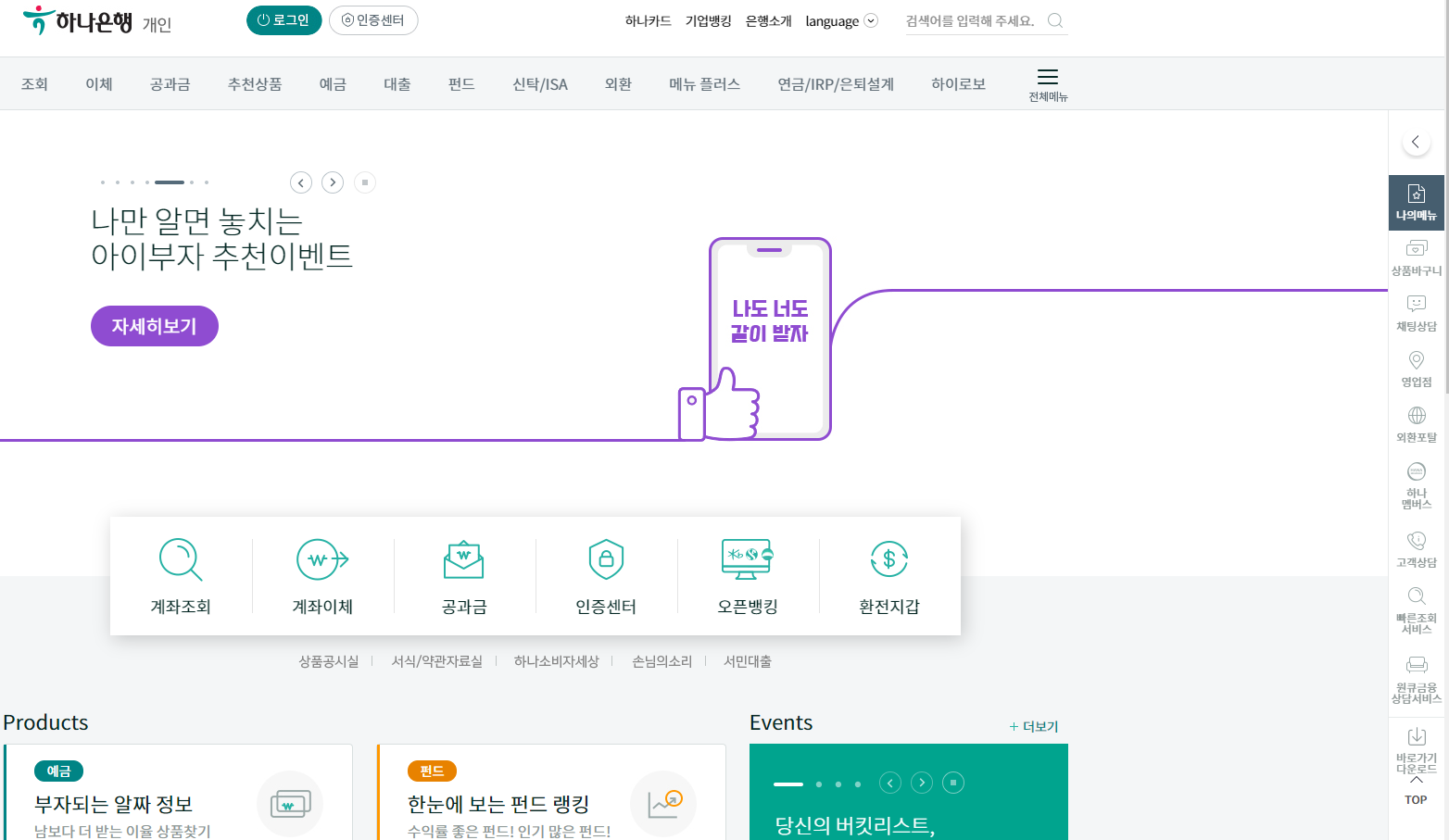The image size is (1449, 840).
Task: Open the 기업뱅킹 link
Action: click(709, 20)
